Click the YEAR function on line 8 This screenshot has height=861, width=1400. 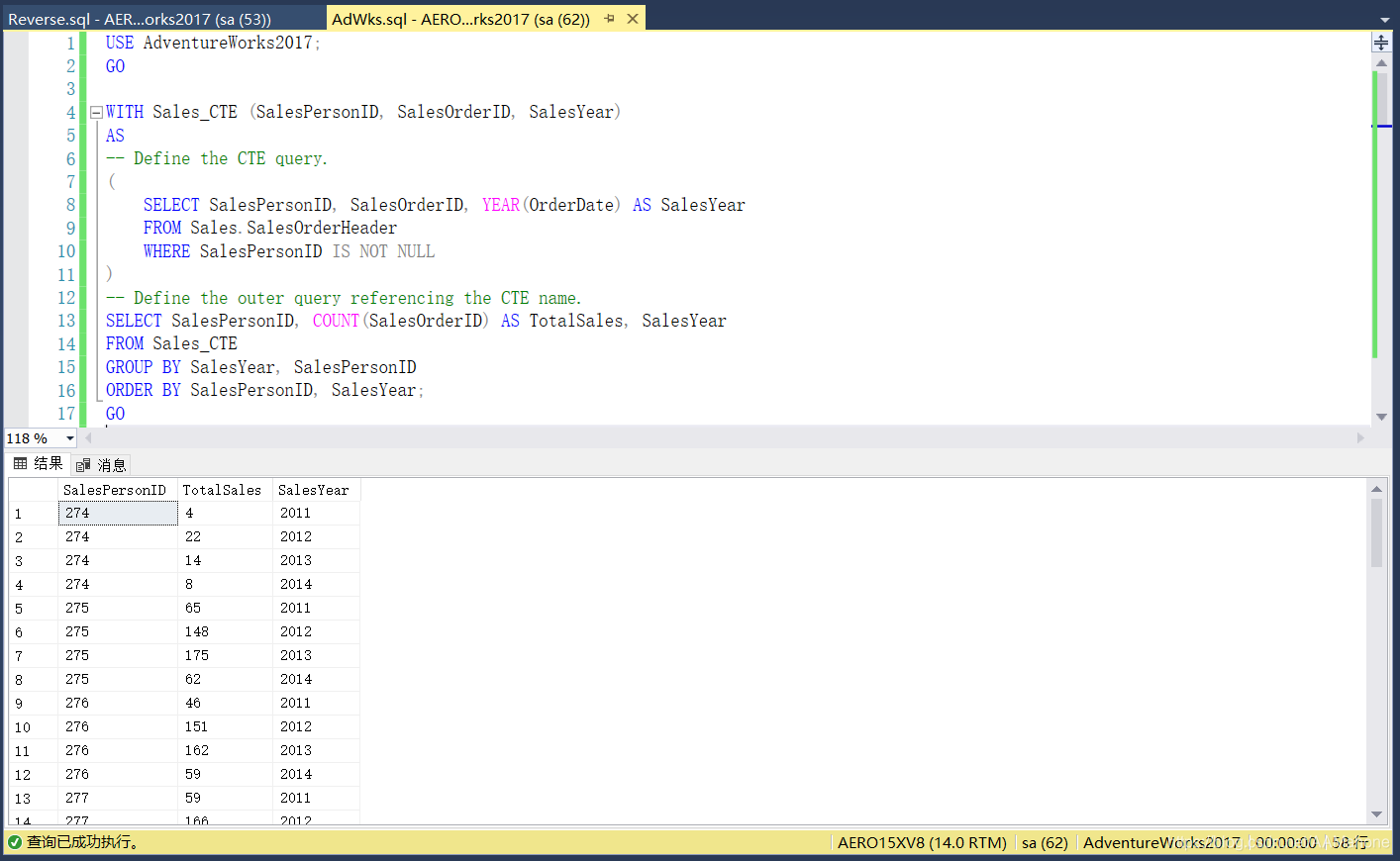(x=501, y=205)
